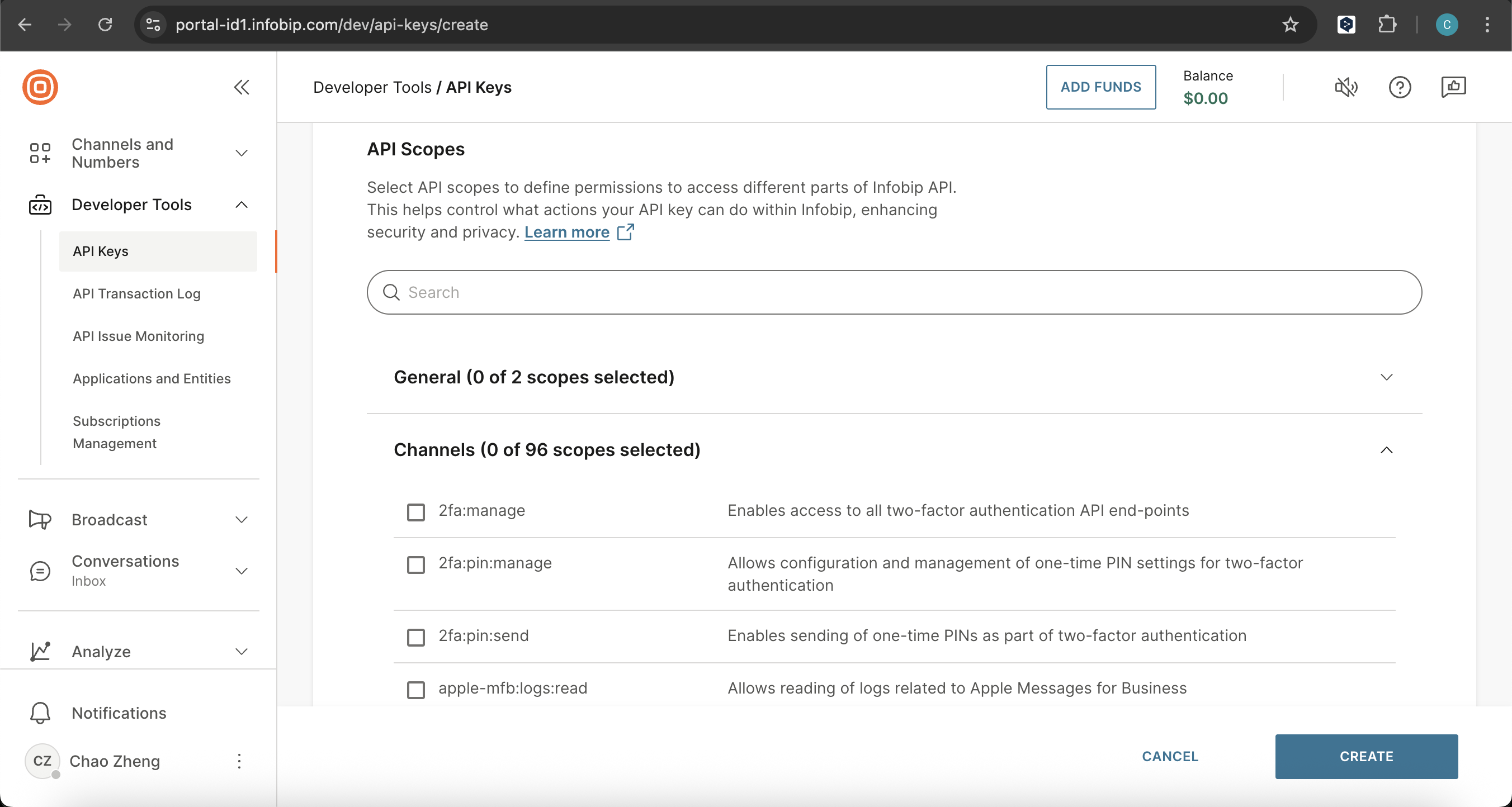Open the Chrome three-dot menu
Screen dimensions: 1512x807
tap(1487, 25)
